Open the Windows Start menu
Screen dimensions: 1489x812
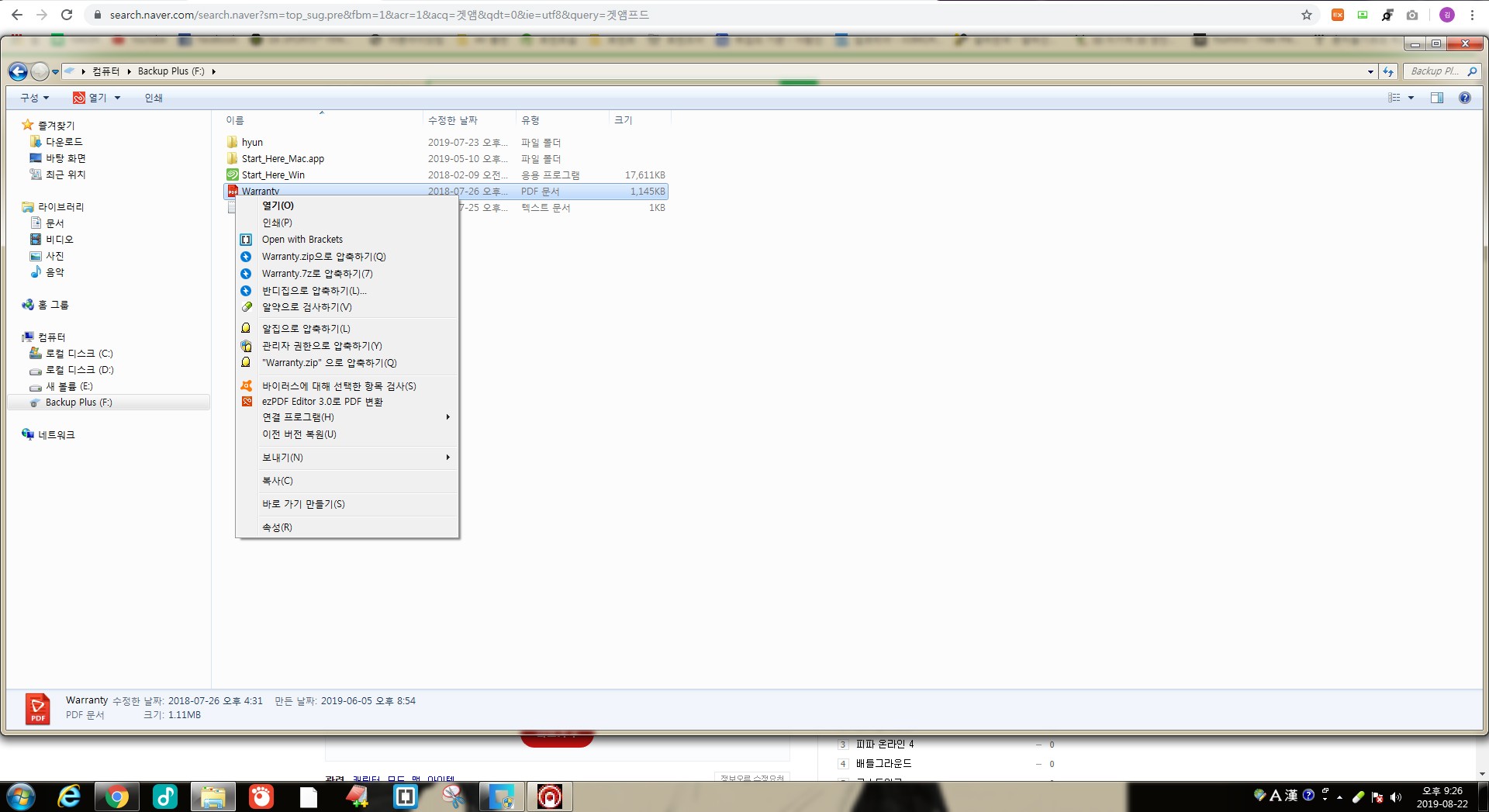point(21,796)
